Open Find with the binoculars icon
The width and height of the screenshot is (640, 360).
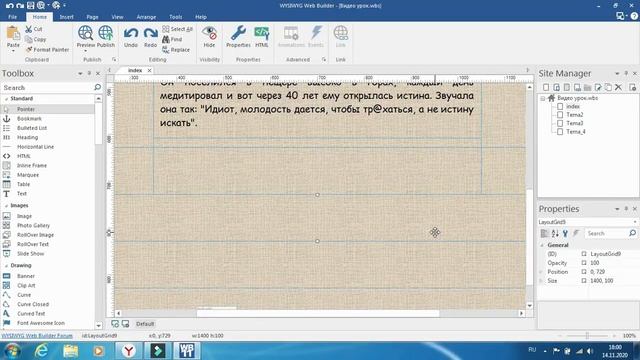pyautogui.click(x=166, y=39)
